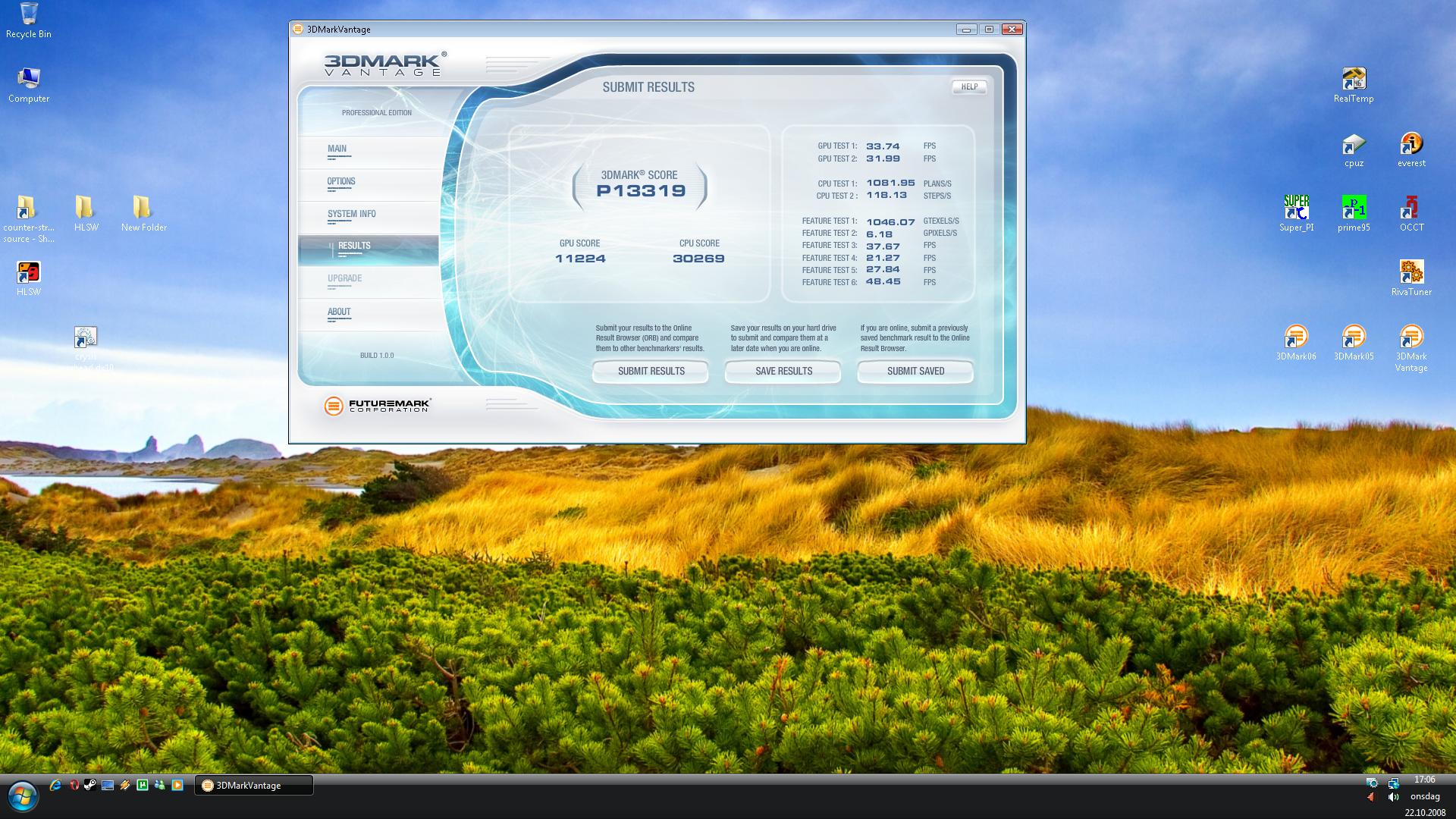1456x819 pixels.
Task: Click FEATURE TEST 5 value 27.84
Action: [x=883, y=270]
